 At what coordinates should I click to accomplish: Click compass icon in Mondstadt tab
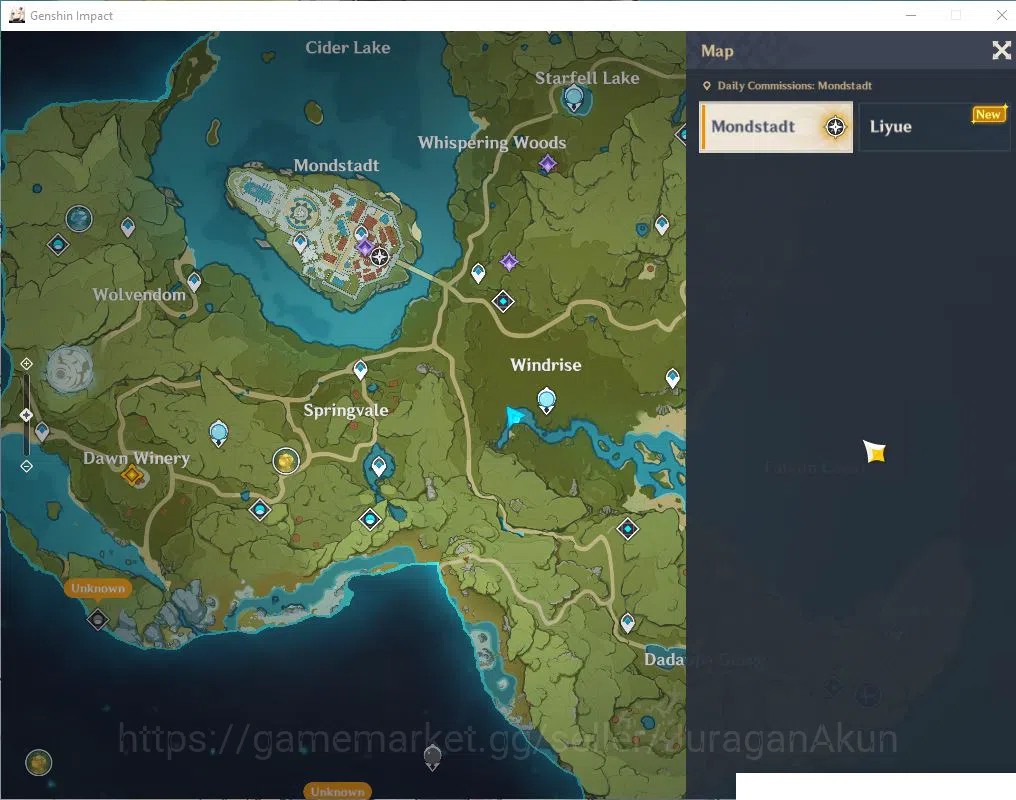click(835, 127)
